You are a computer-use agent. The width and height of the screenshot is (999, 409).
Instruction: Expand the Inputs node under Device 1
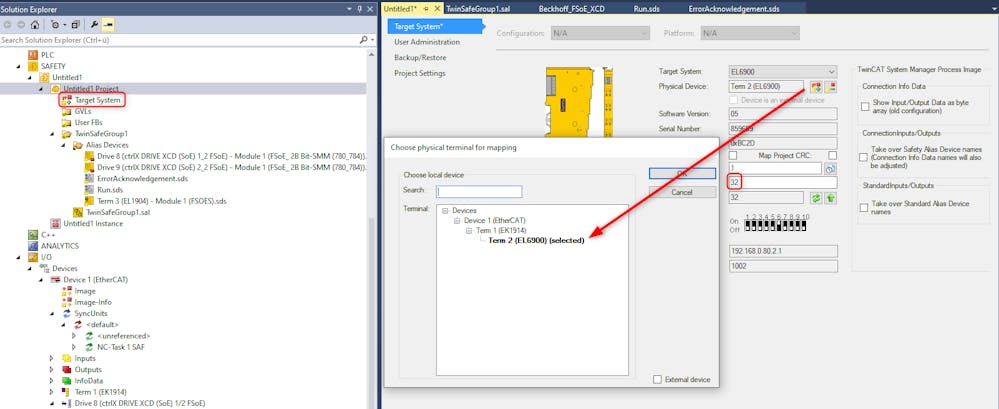point(52,359)
